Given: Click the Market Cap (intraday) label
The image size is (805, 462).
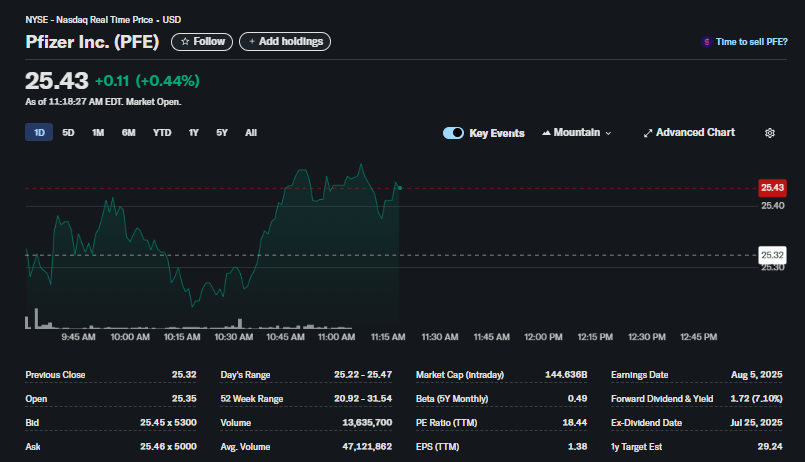Looking at the screenshot, I should click(460, 375).
